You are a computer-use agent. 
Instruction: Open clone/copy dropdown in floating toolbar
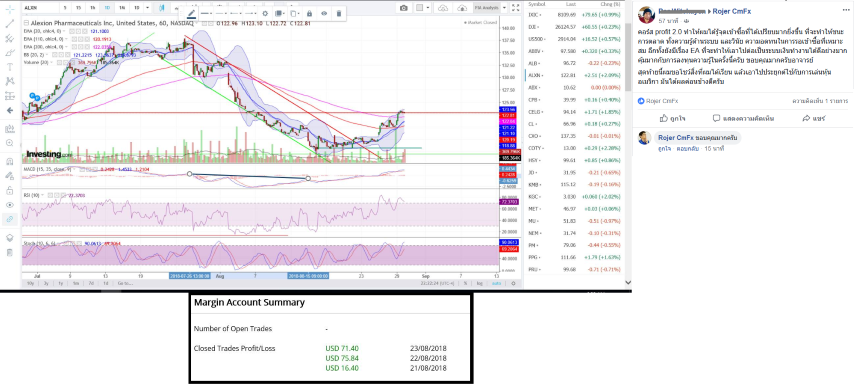click(x=295, y=13)
